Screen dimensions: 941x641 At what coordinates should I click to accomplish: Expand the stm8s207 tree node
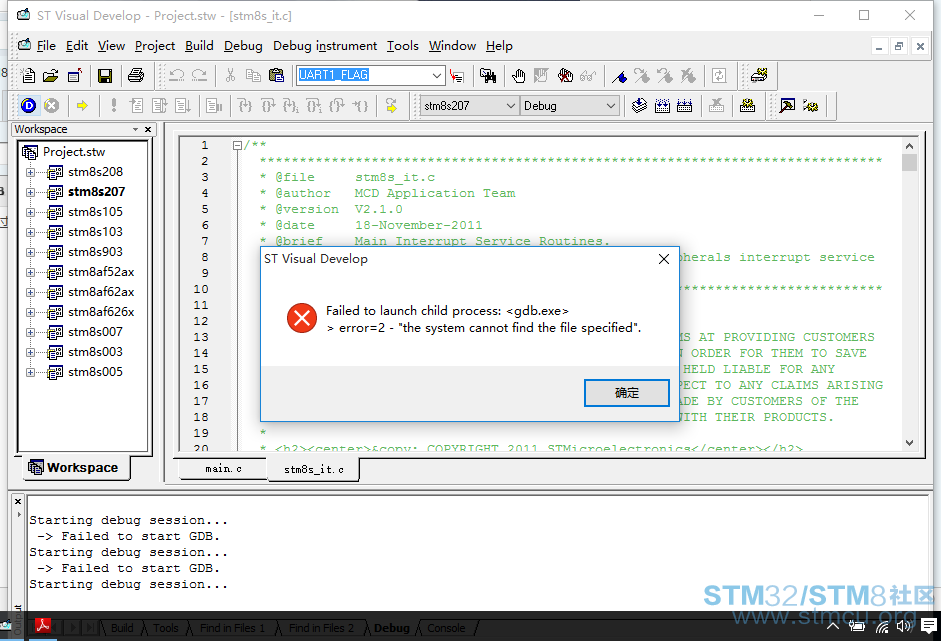pyautogui.click(x=30, y=192)
